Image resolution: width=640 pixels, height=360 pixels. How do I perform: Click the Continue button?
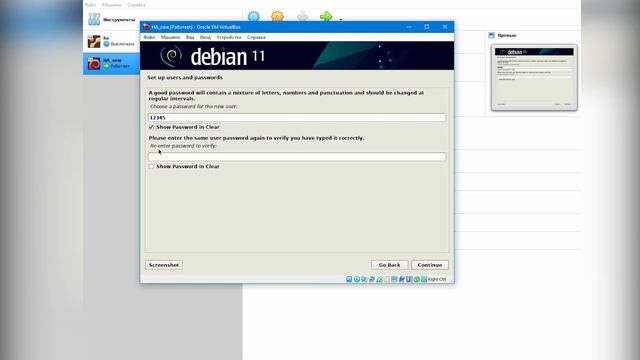tap(430, 265)
